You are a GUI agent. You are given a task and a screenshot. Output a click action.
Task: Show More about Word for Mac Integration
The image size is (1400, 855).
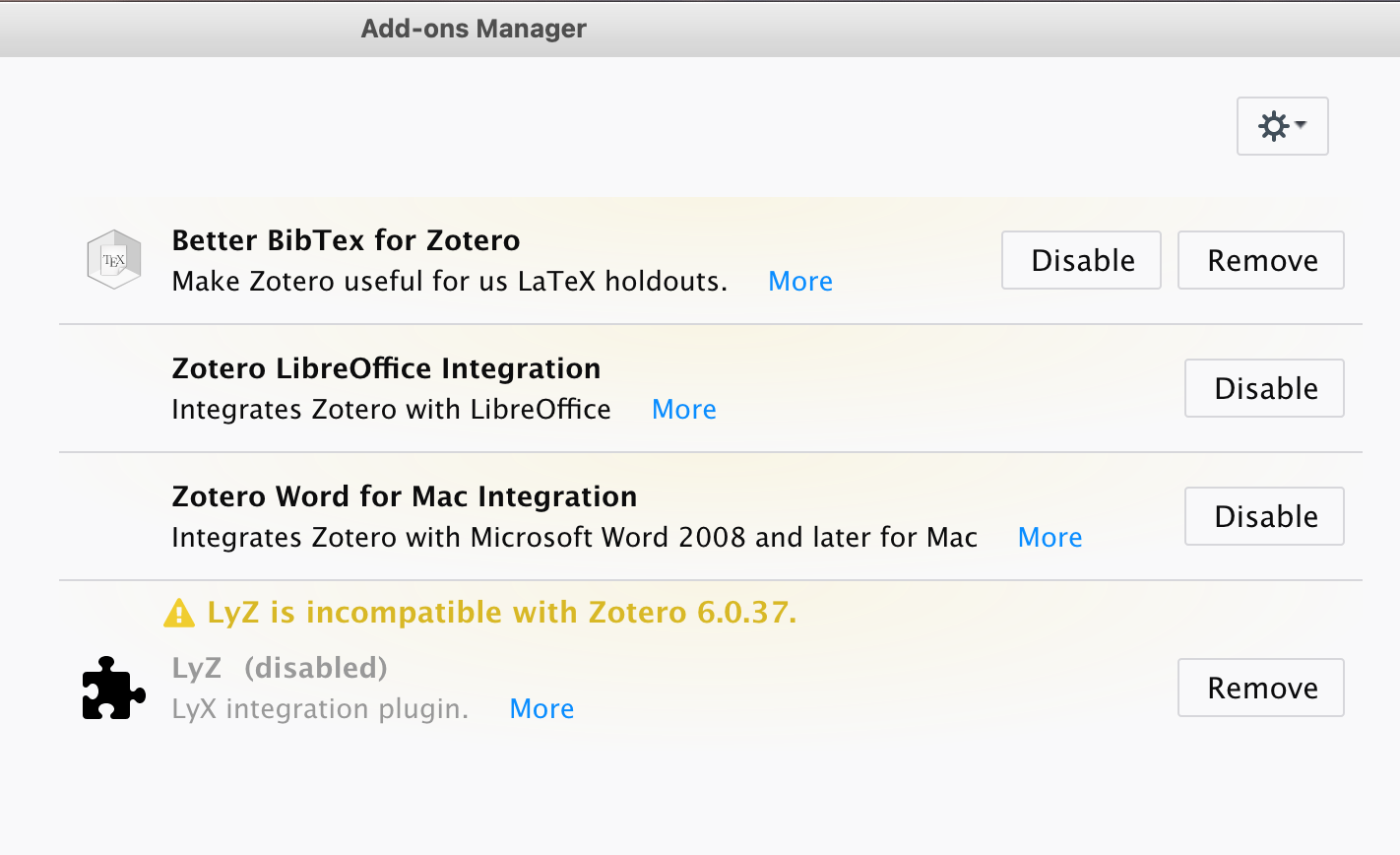[1050, 538]
